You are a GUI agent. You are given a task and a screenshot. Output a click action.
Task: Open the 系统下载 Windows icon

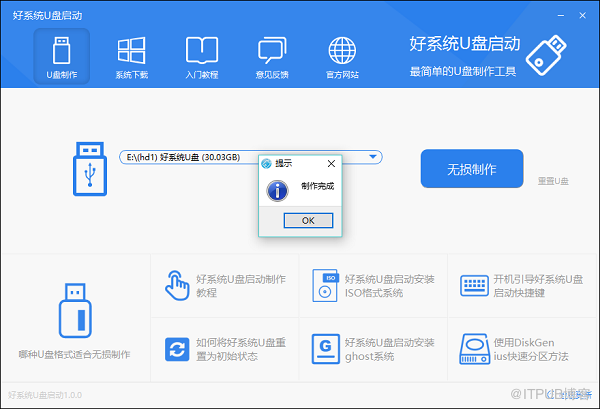(132, 50)
